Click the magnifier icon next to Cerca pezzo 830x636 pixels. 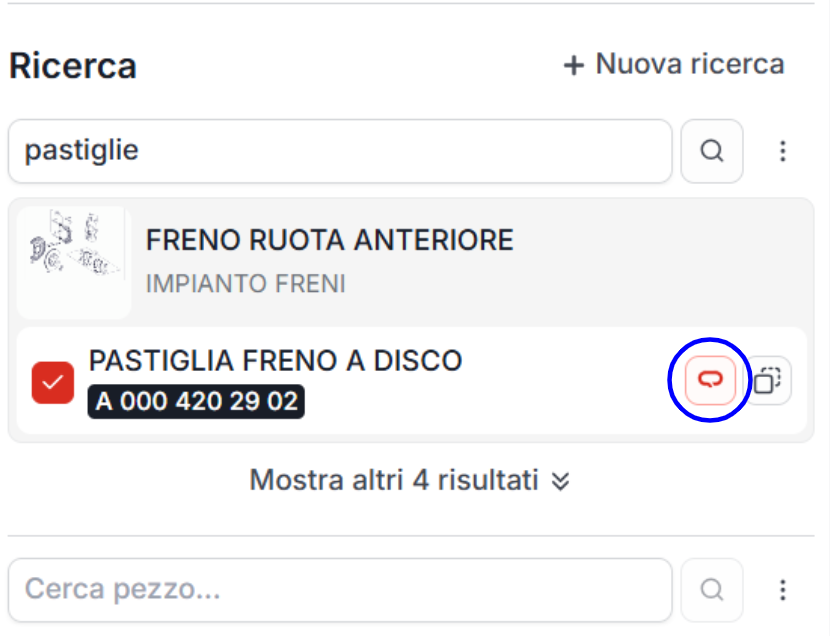pyautogui.click(x=711, y=590)
